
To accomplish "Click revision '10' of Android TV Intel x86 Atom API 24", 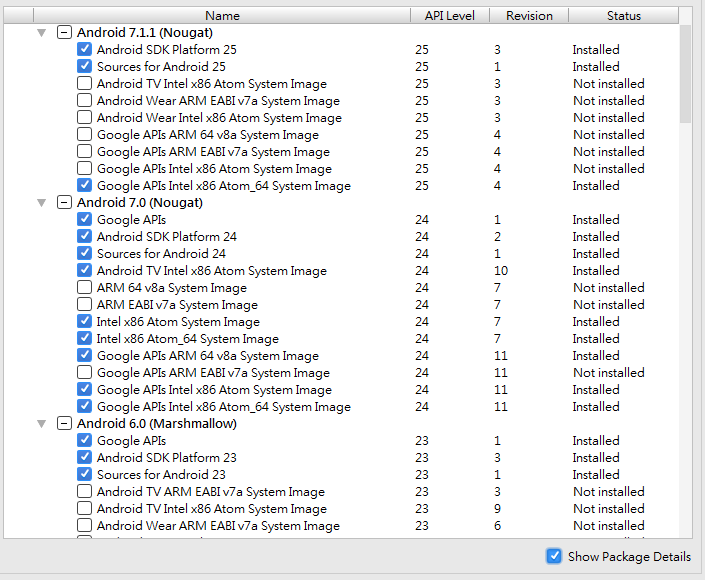I will 501,271.
